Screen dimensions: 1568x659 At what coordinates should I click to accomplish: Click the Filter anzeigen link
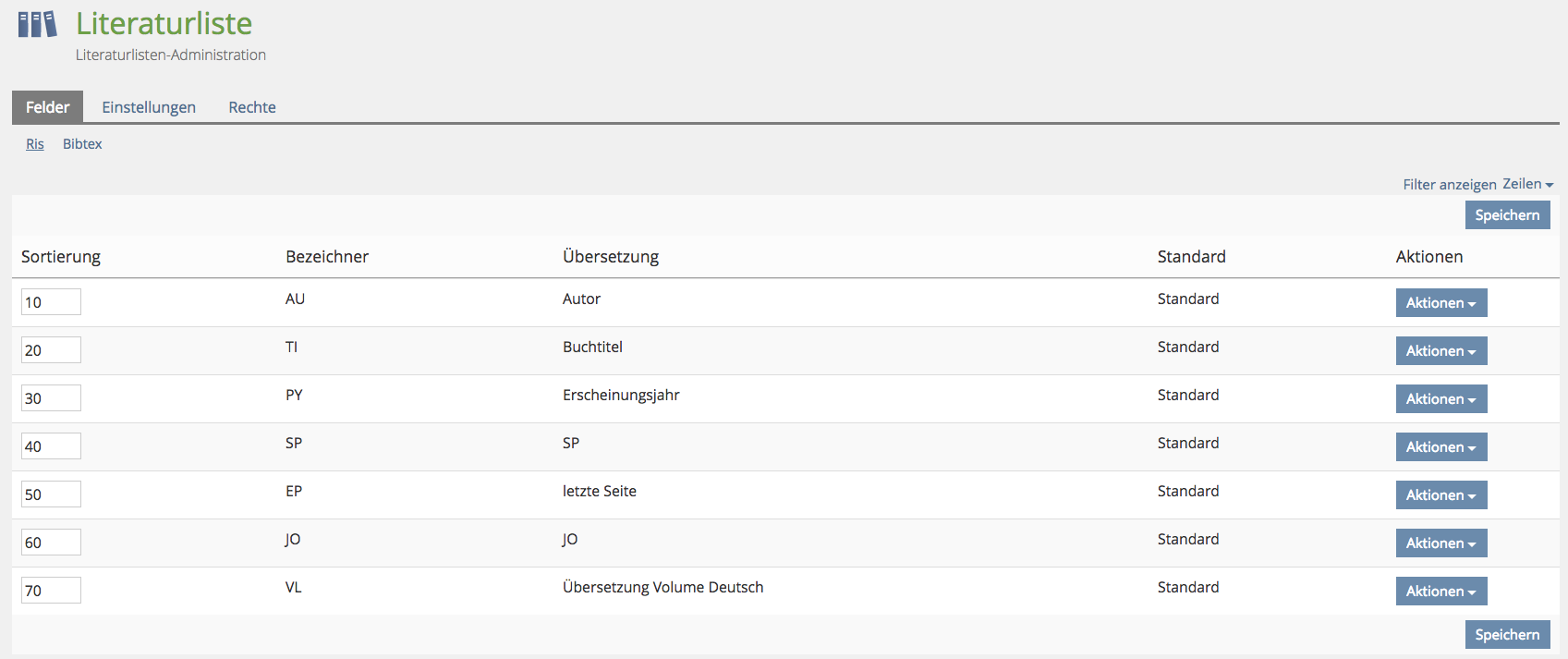[1449, 184]
